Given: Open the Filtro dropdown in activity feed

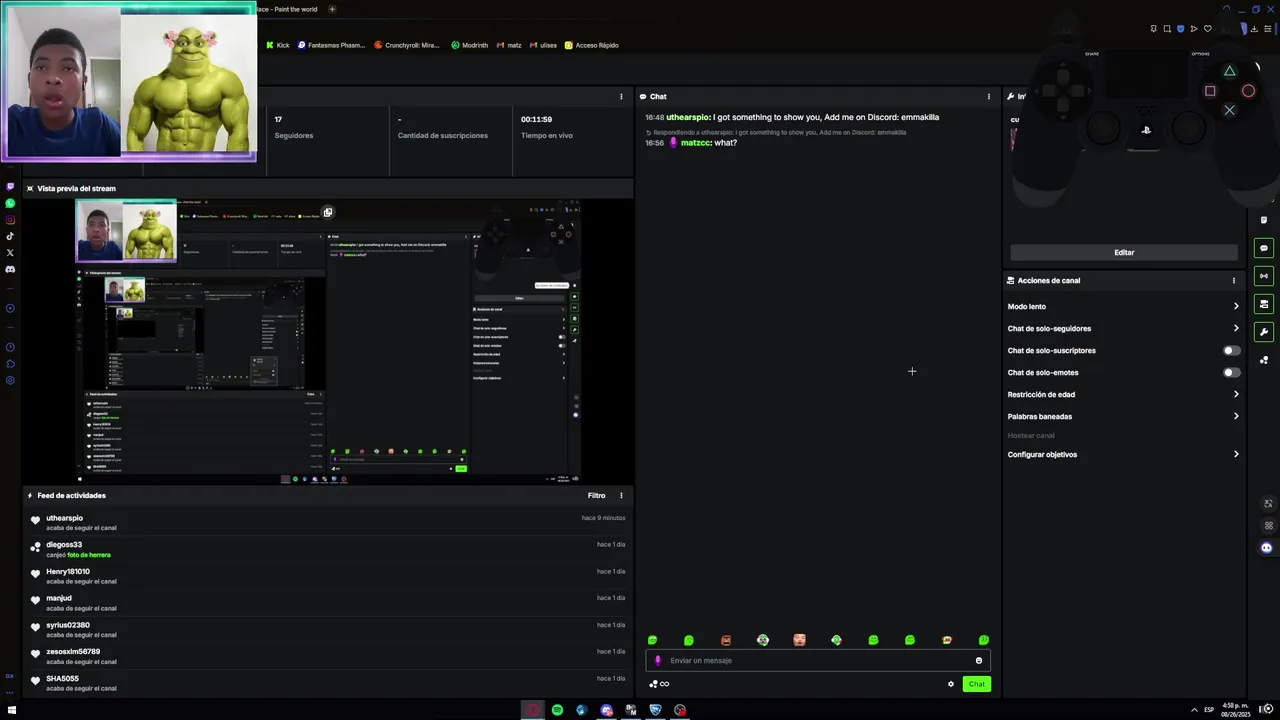Looking at the screenshot, I should point(596,495).
